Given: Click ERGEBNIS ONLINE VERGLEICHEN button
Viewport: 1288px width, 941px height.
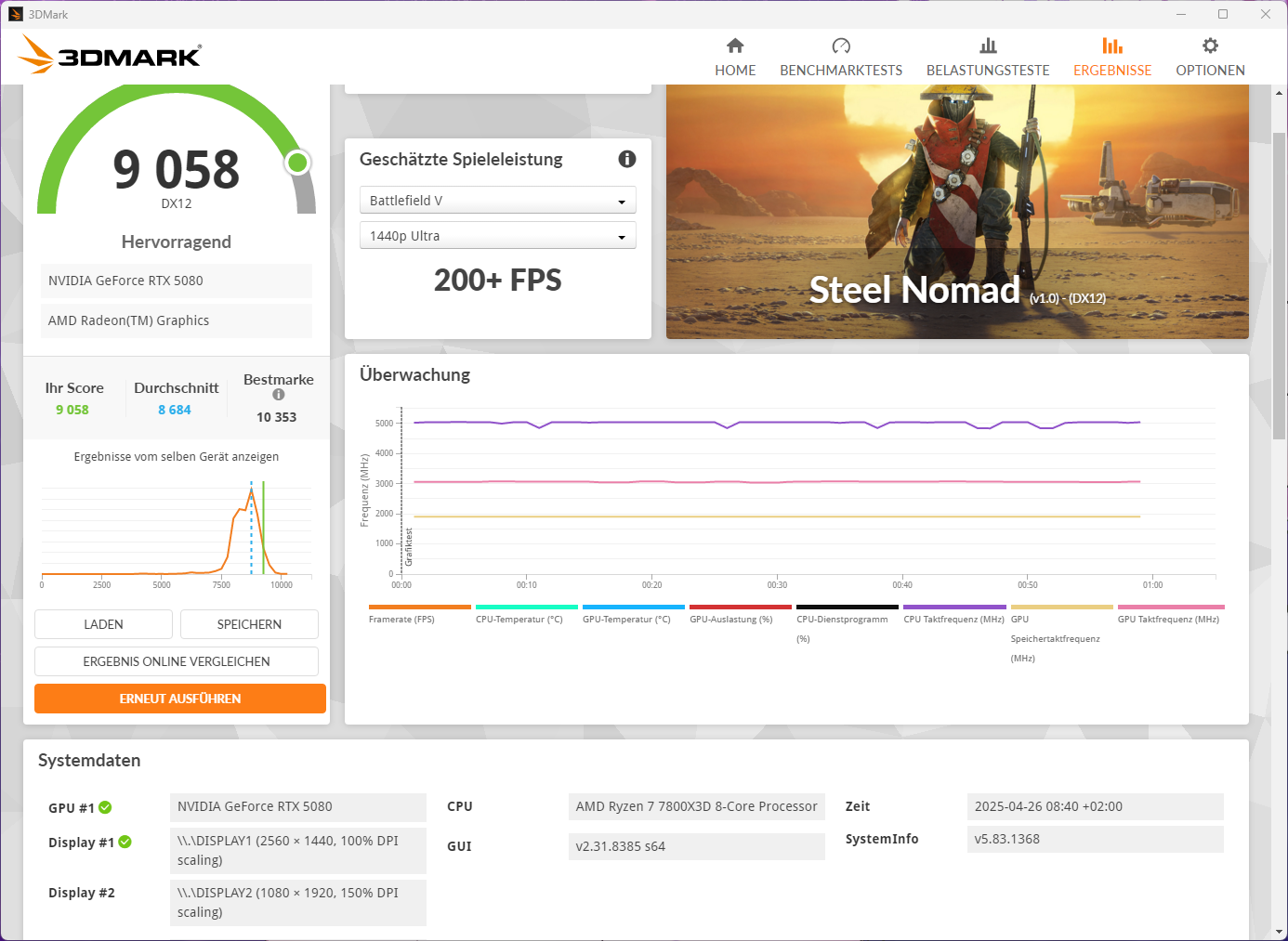Looking at the screenshot, I should coord(177,661).
